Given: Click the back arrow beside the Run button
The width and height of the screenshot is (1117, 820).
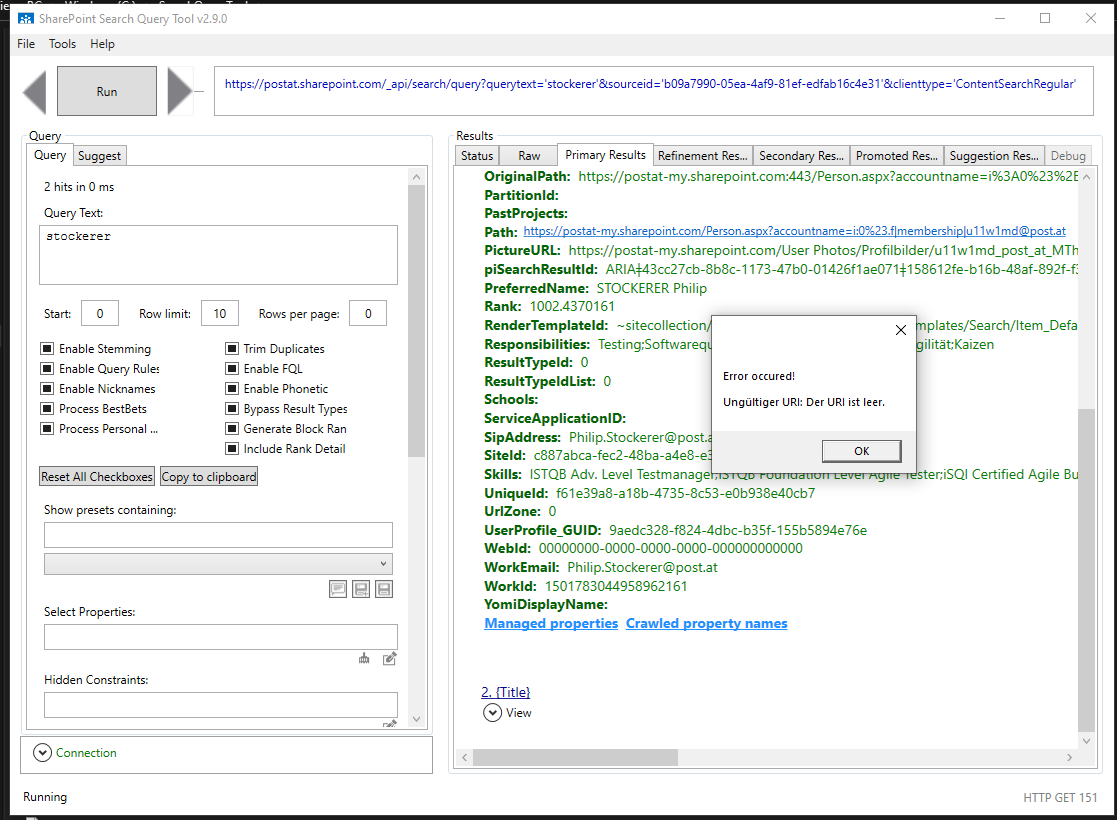Looking at the screenshot, I should pyautogui.click(x=33, y=90).
